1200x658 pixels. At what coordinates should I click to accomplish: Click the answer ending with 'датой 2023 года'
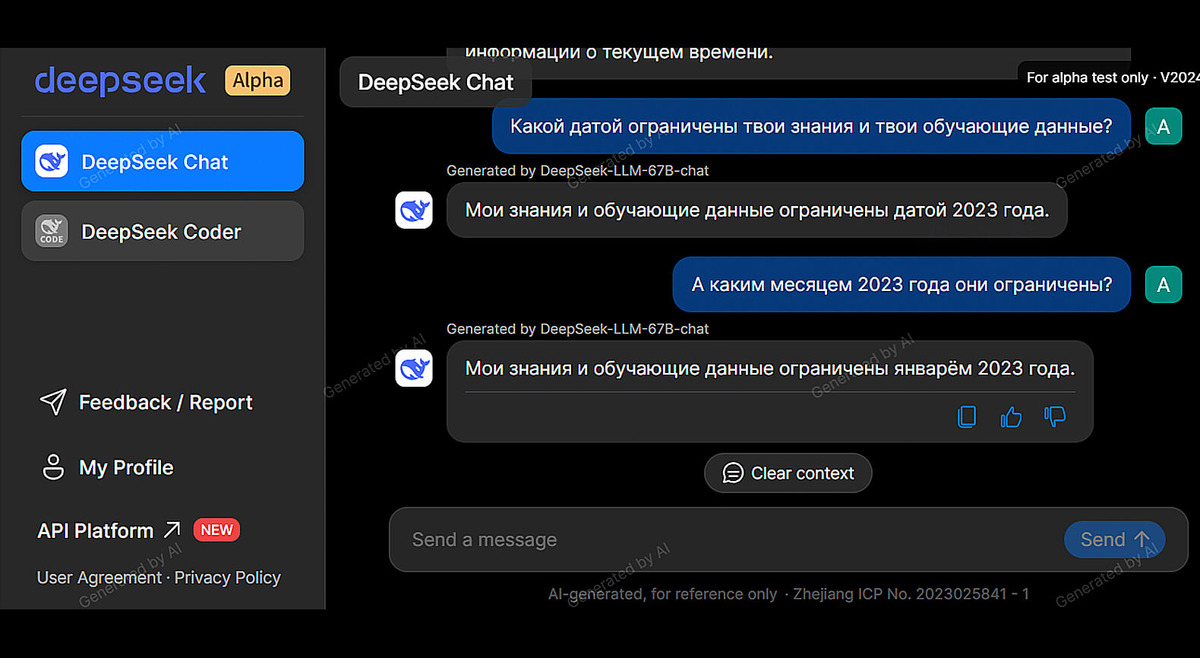[757, 210]
